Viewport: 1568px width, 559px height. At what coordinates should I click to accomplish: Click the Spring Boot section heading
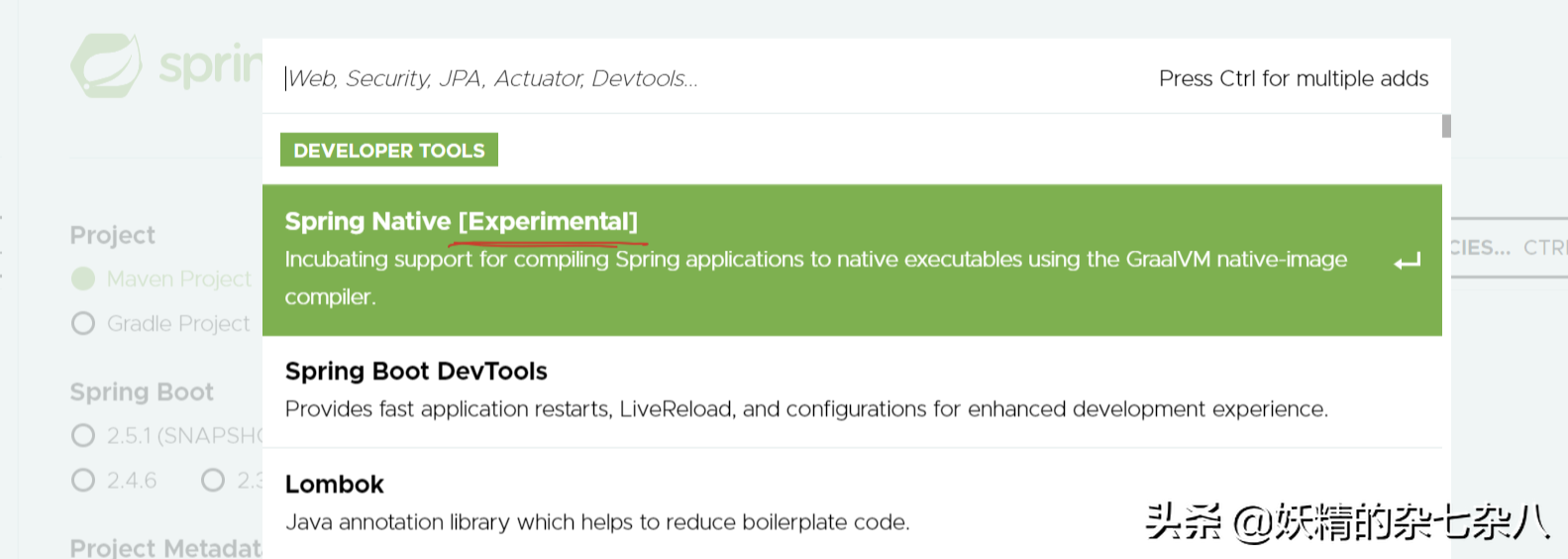coord(142,392)
